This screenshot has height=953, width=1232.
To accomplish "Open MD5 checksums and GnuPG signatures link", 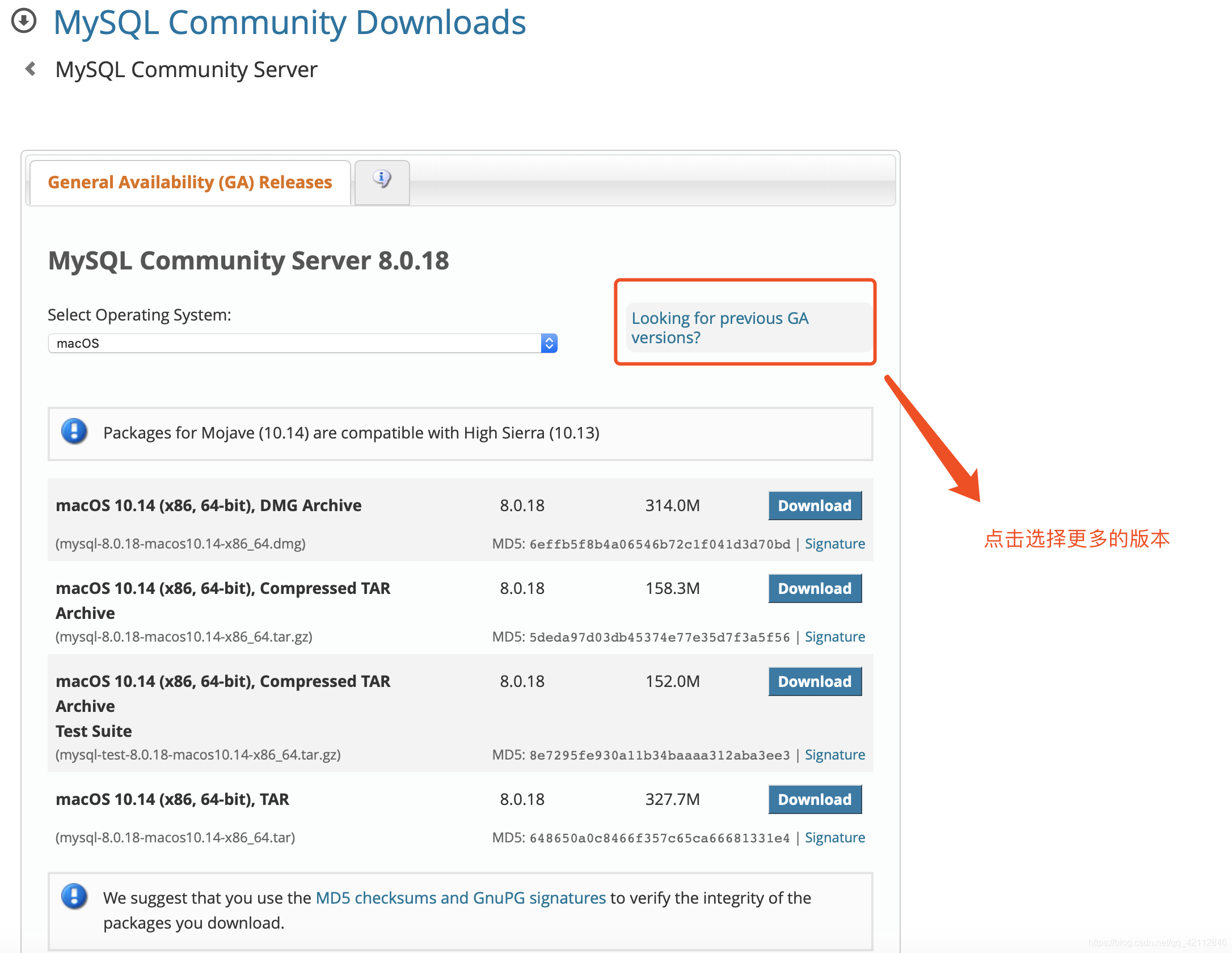I will click(x=461, y=897).
